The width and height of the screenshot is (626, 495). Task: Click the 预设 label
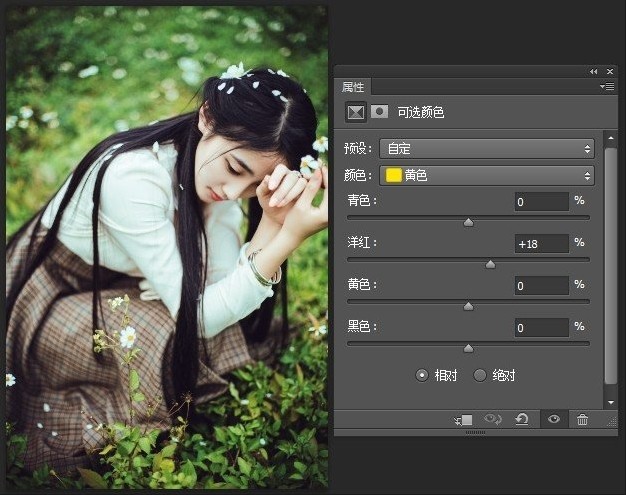tap(358, 148)
